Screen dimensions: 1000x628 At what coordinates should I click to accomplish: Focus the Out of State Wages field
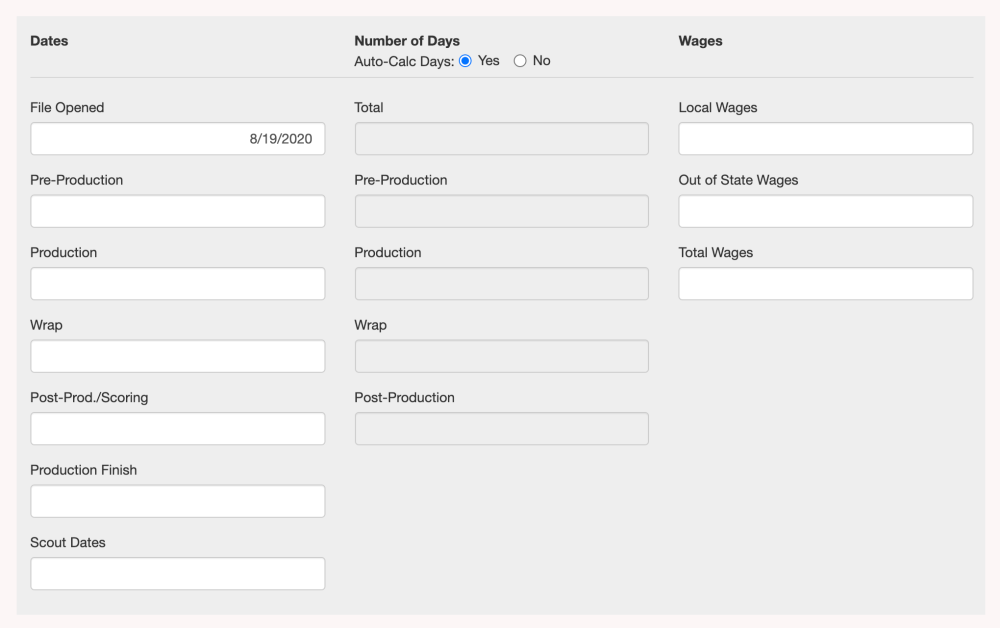click(x=825, y=211)
